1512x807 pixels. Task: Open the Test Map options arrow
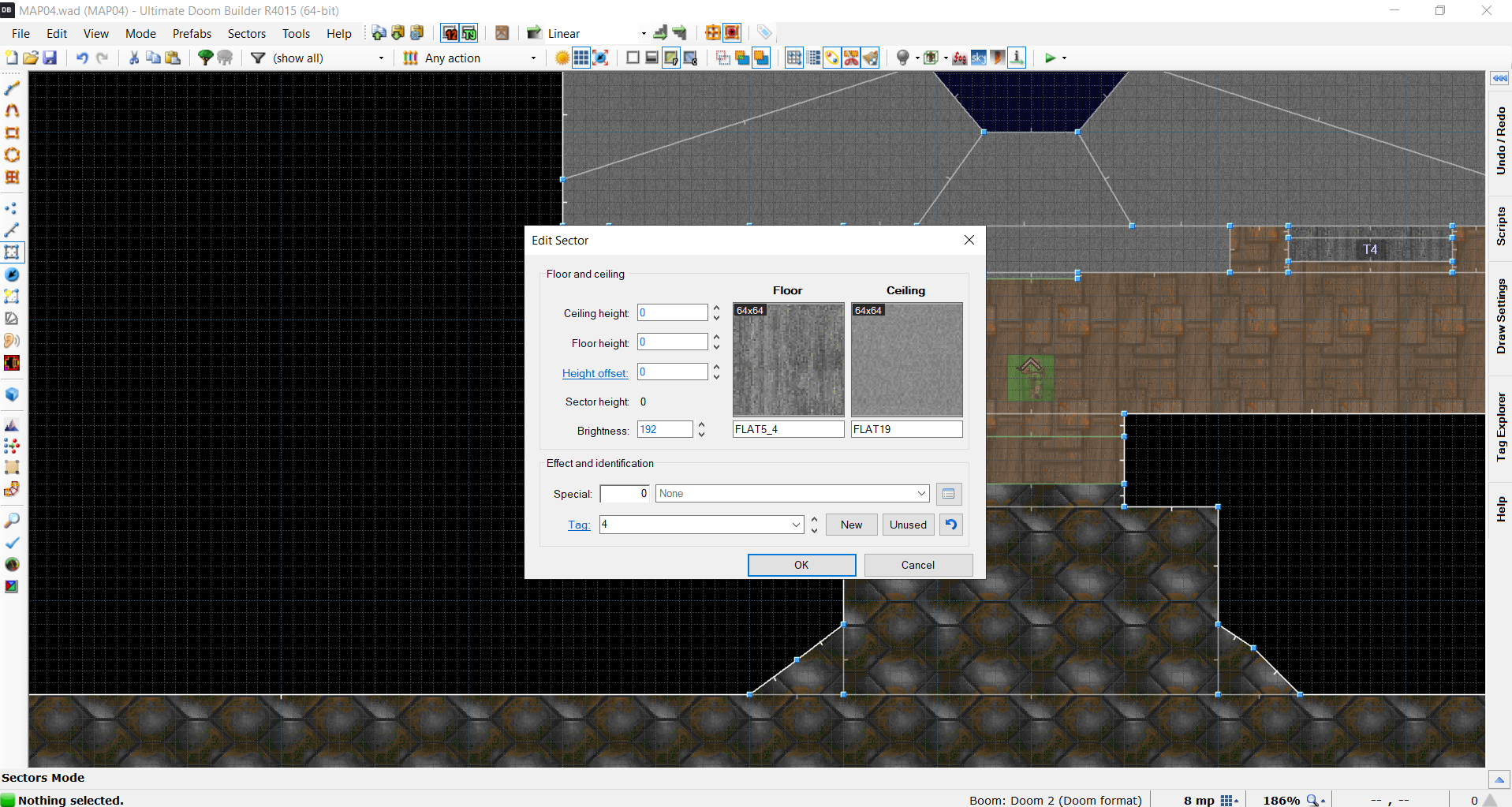[1064, 58]
